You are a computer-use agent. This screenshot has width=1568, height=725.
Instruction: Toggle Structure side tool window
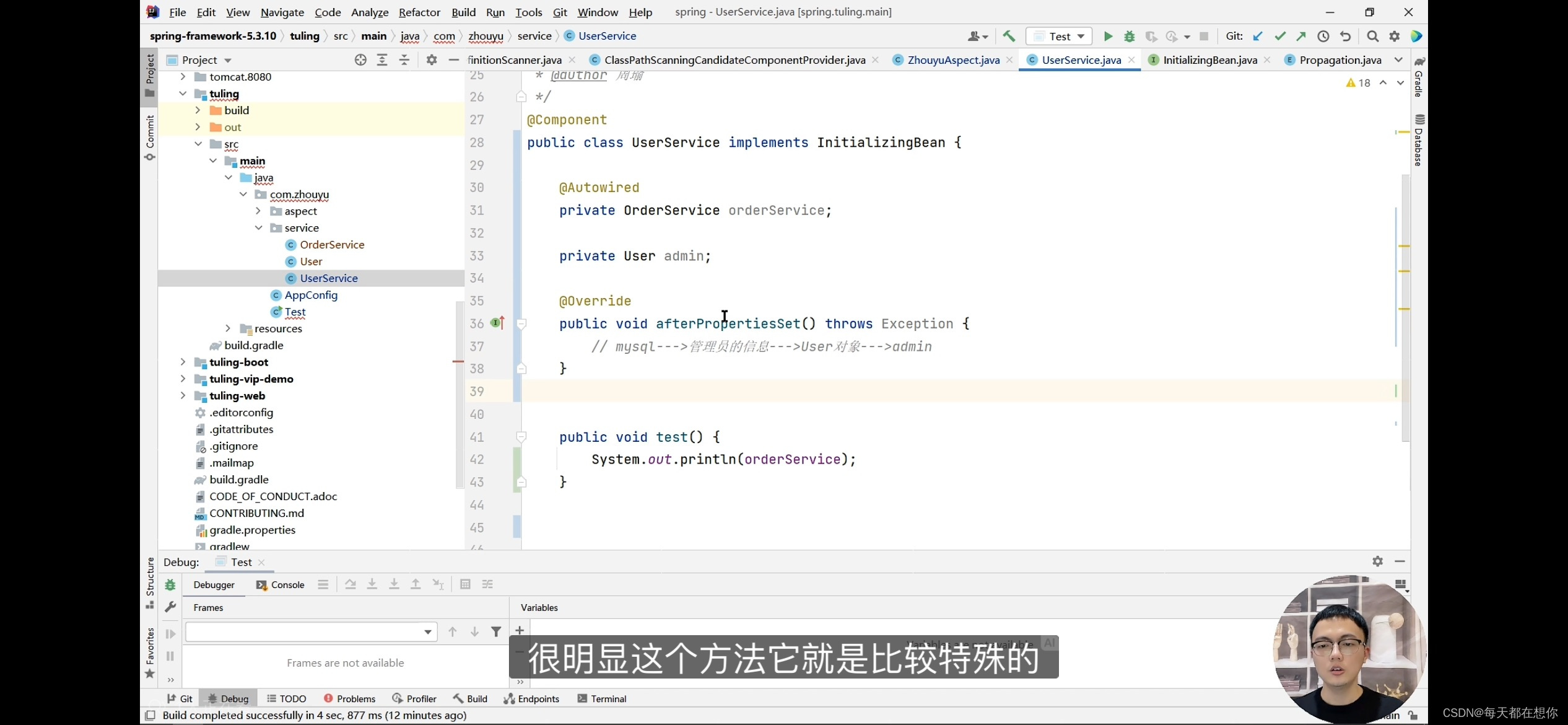[150, 582]
